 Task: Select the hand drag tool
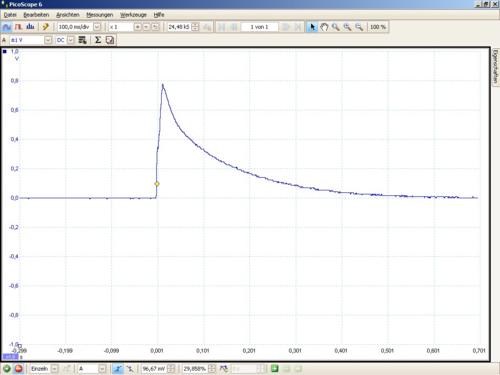click(x=324, y=27)
